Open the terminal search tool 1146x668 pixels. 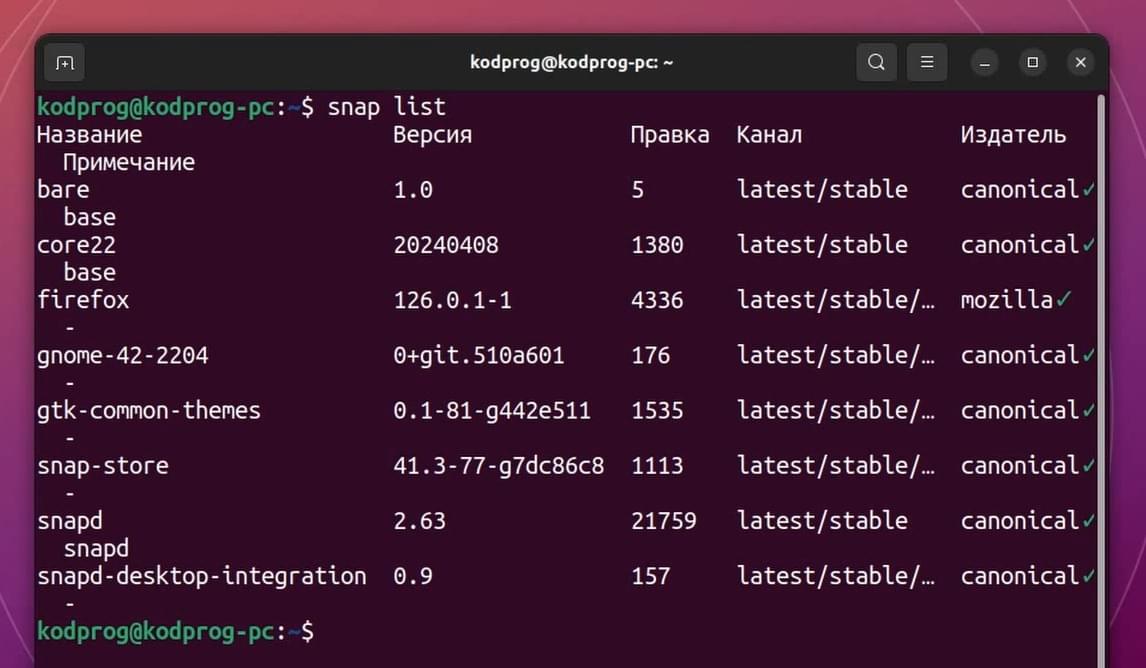click(x=876, y=63)
